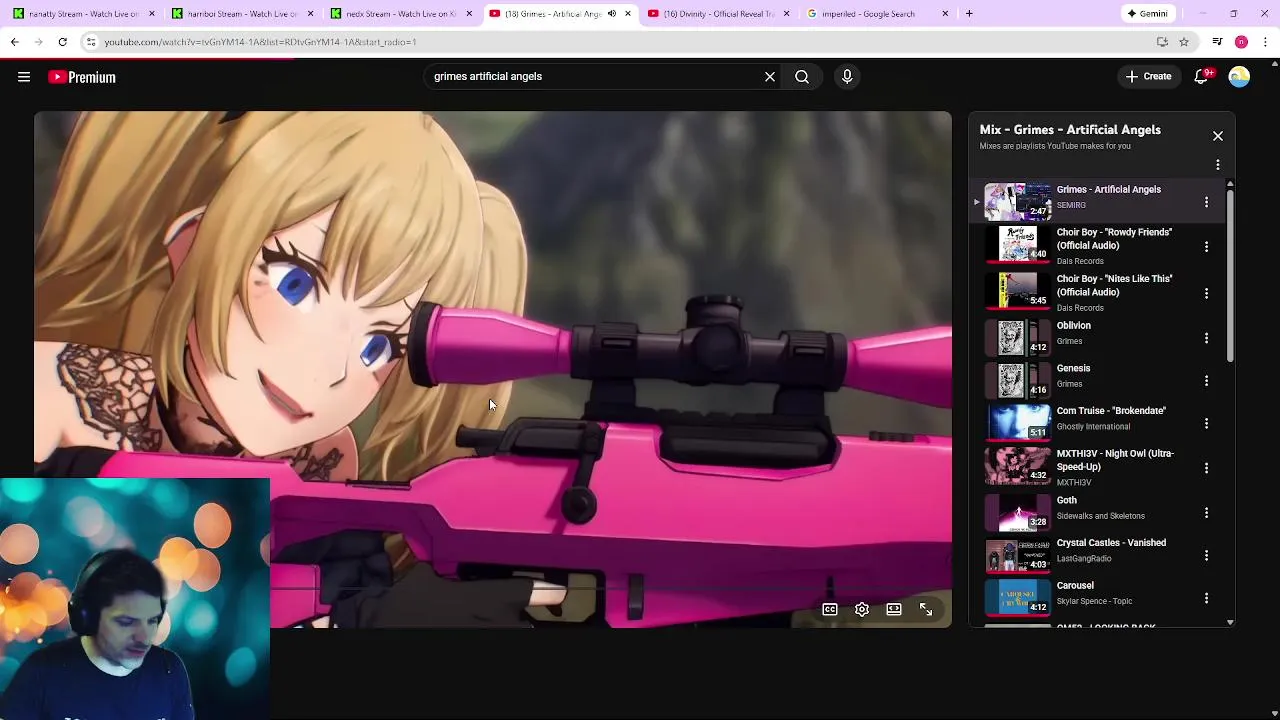Viewport: 1280px width, 720px height.
Task: Play Com Truise "Brokendate" from playlist
Action: [x=1111, y=411]
